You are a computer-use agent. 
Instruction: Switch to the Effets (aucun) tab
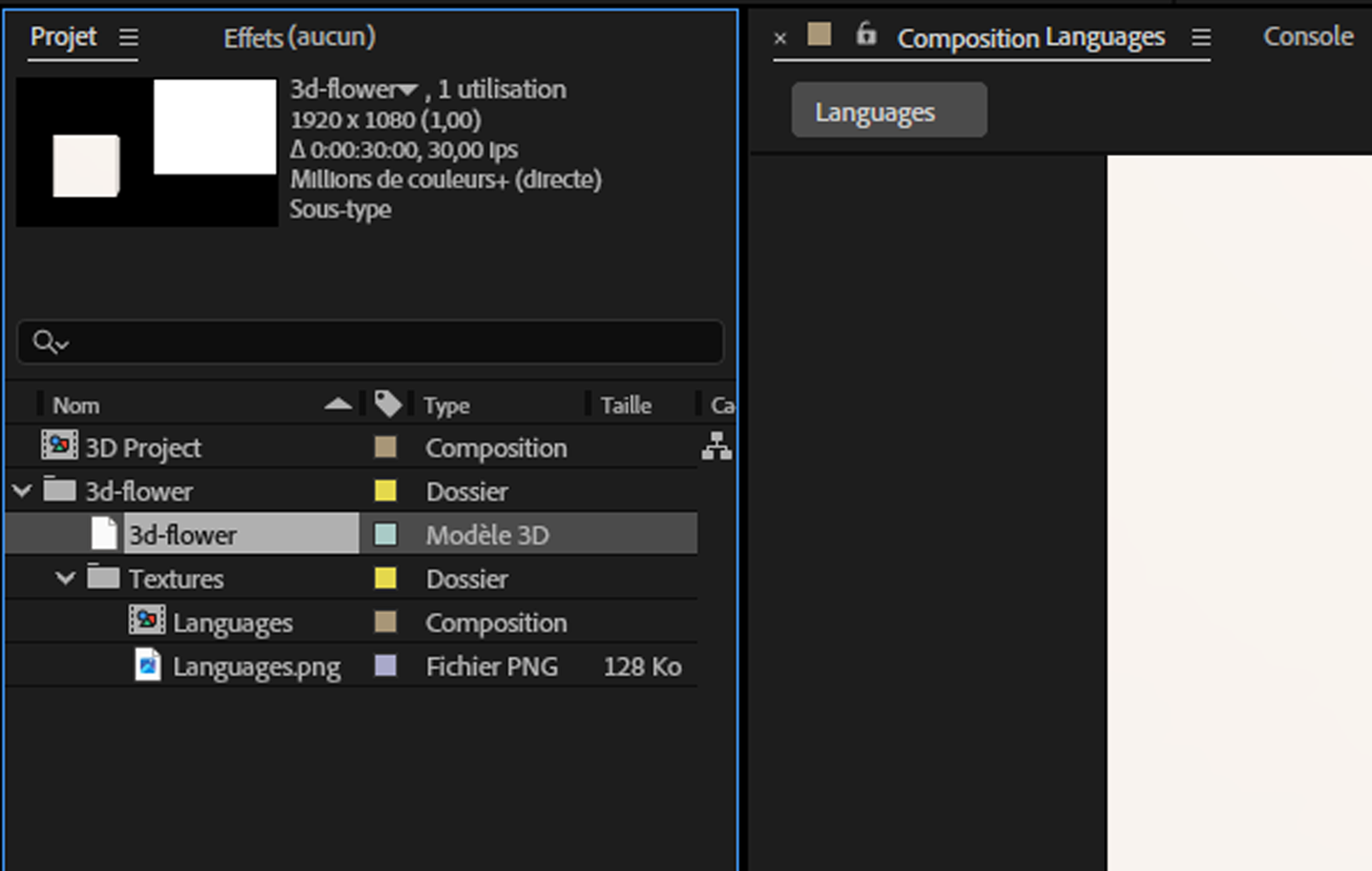(299, 37)
